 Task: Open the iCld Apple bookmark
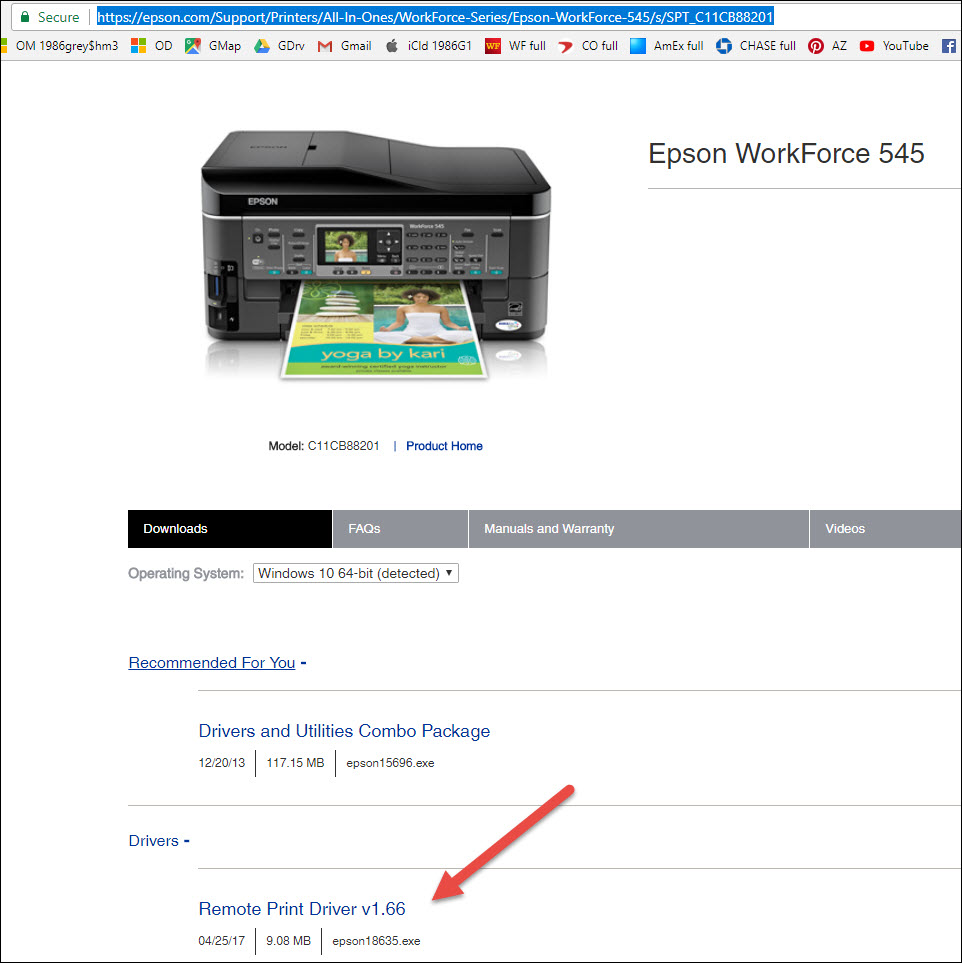pyautogui.click(x=428, y=45)
